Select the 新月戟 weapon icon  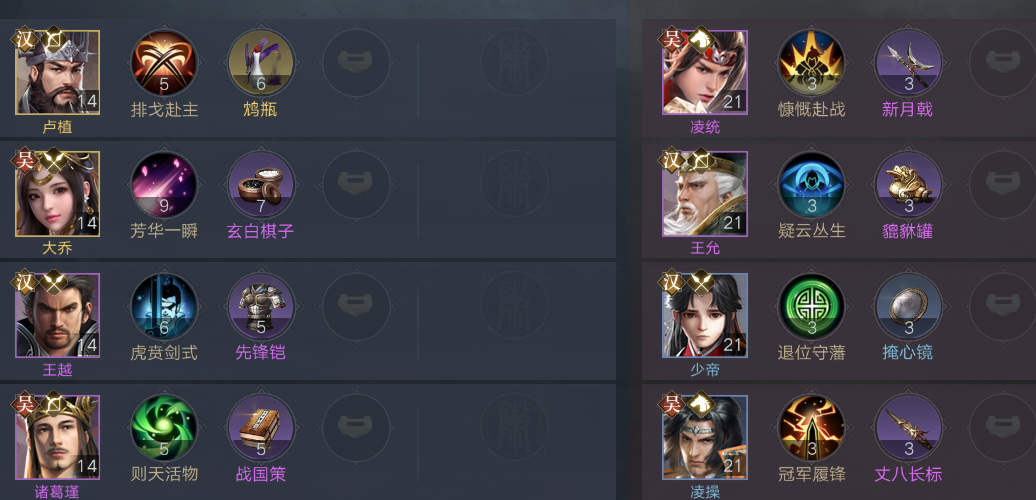pyautogui.click(x=908, y=63)
